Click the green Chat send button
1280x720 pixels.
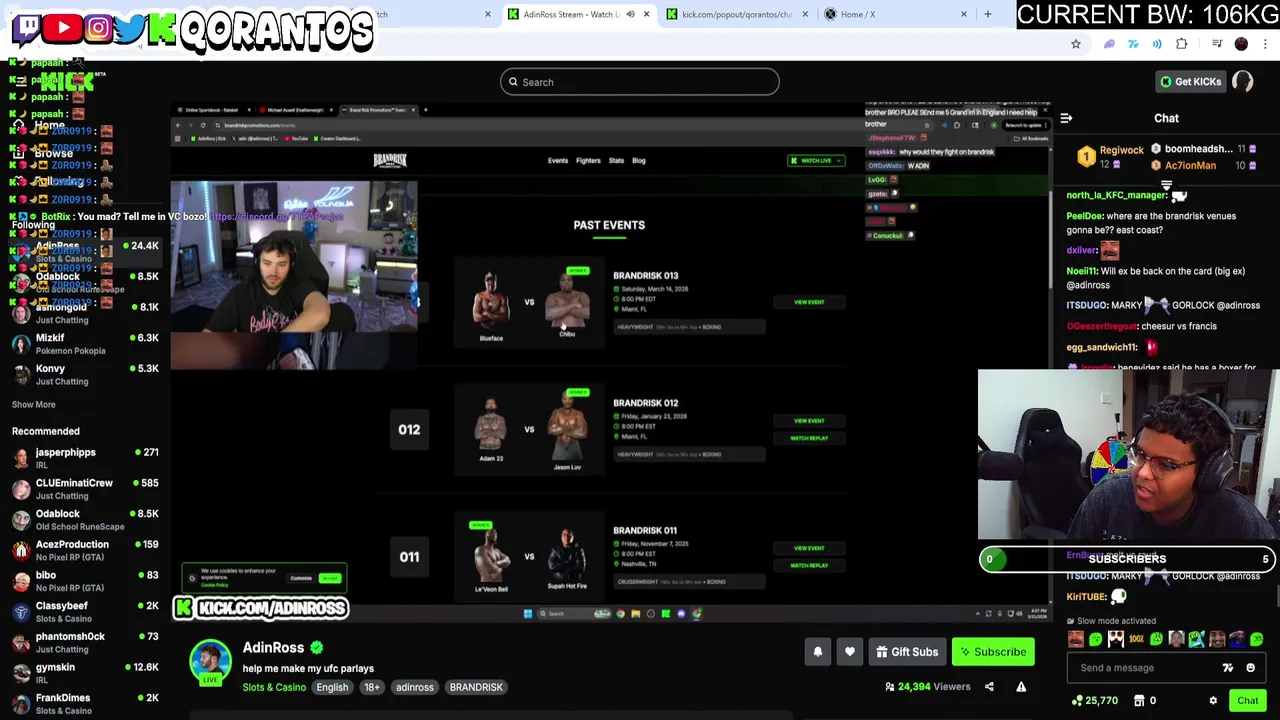click(x=1247, y=701)
